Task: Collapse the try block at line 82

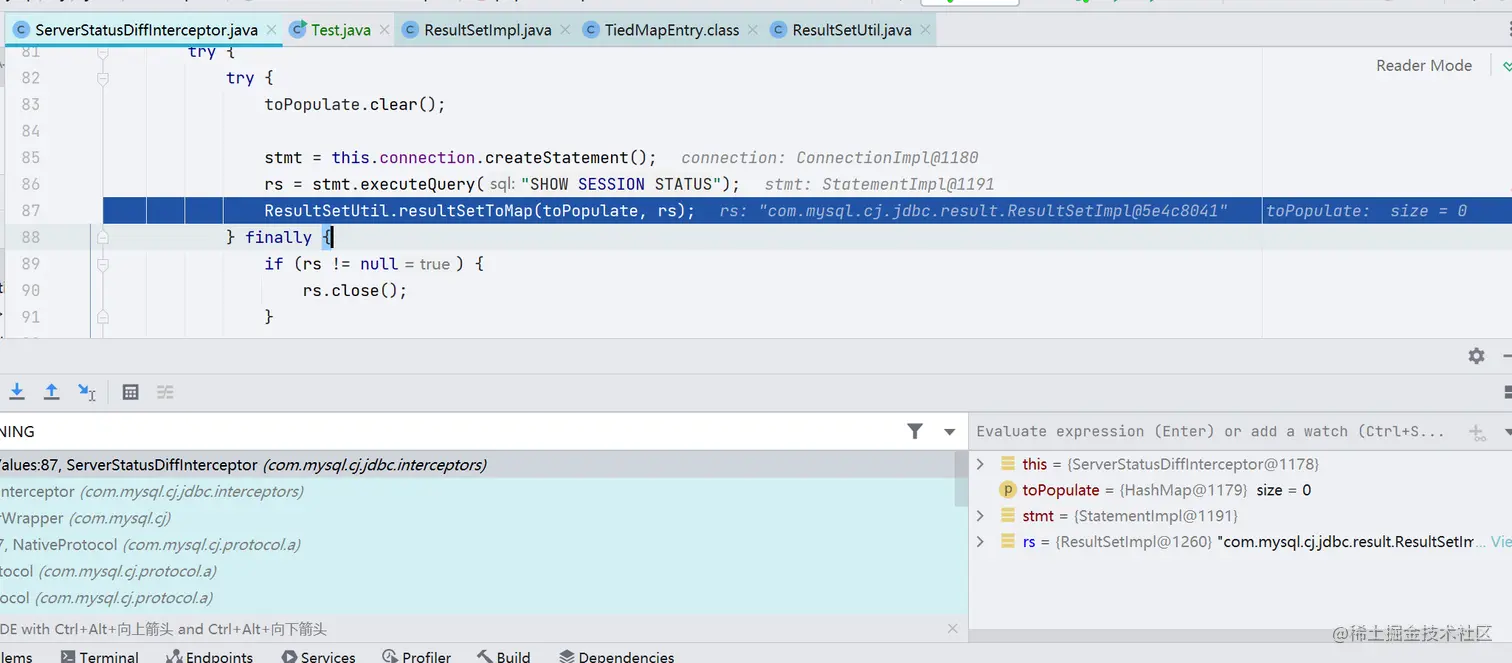Action: click(x=103, y=78)
